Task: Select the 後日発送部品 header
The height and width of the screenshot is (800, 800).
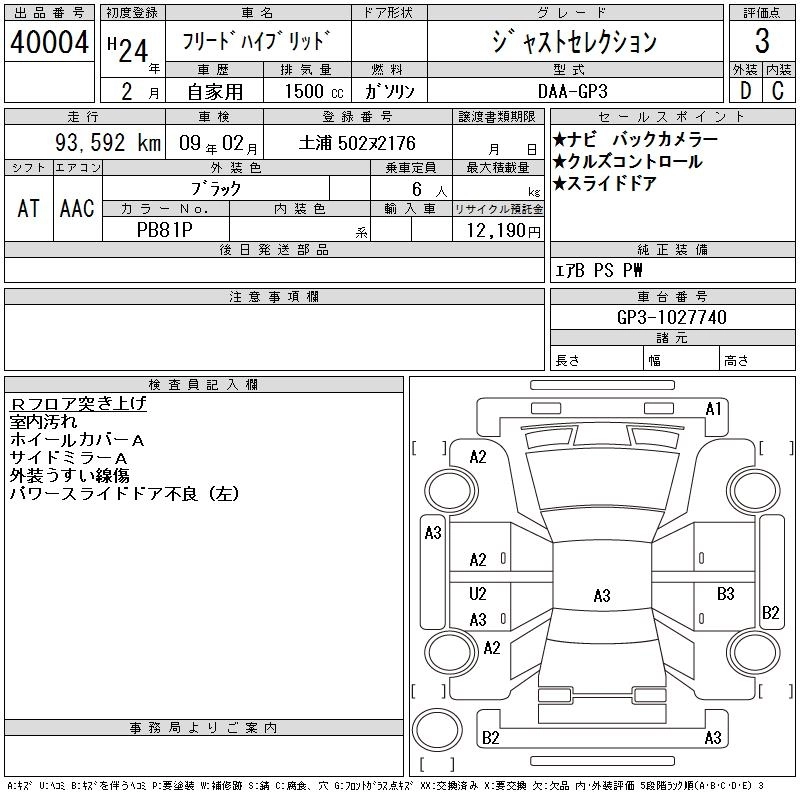Action: point(274,249)
